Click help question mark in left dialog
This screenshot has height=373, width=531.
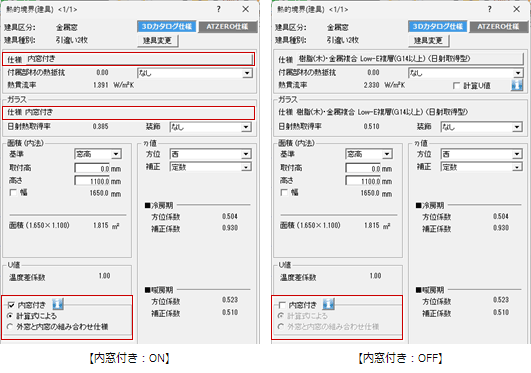219,9
